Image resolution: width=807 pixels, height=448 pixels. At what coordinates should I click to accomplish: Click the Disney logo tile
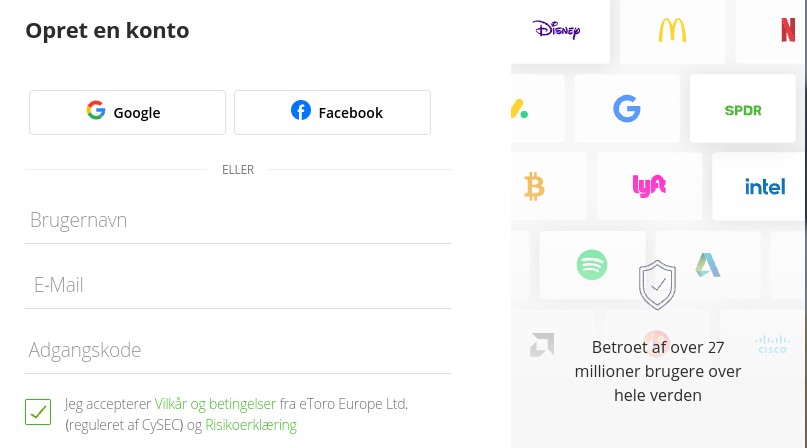point(557,31)
